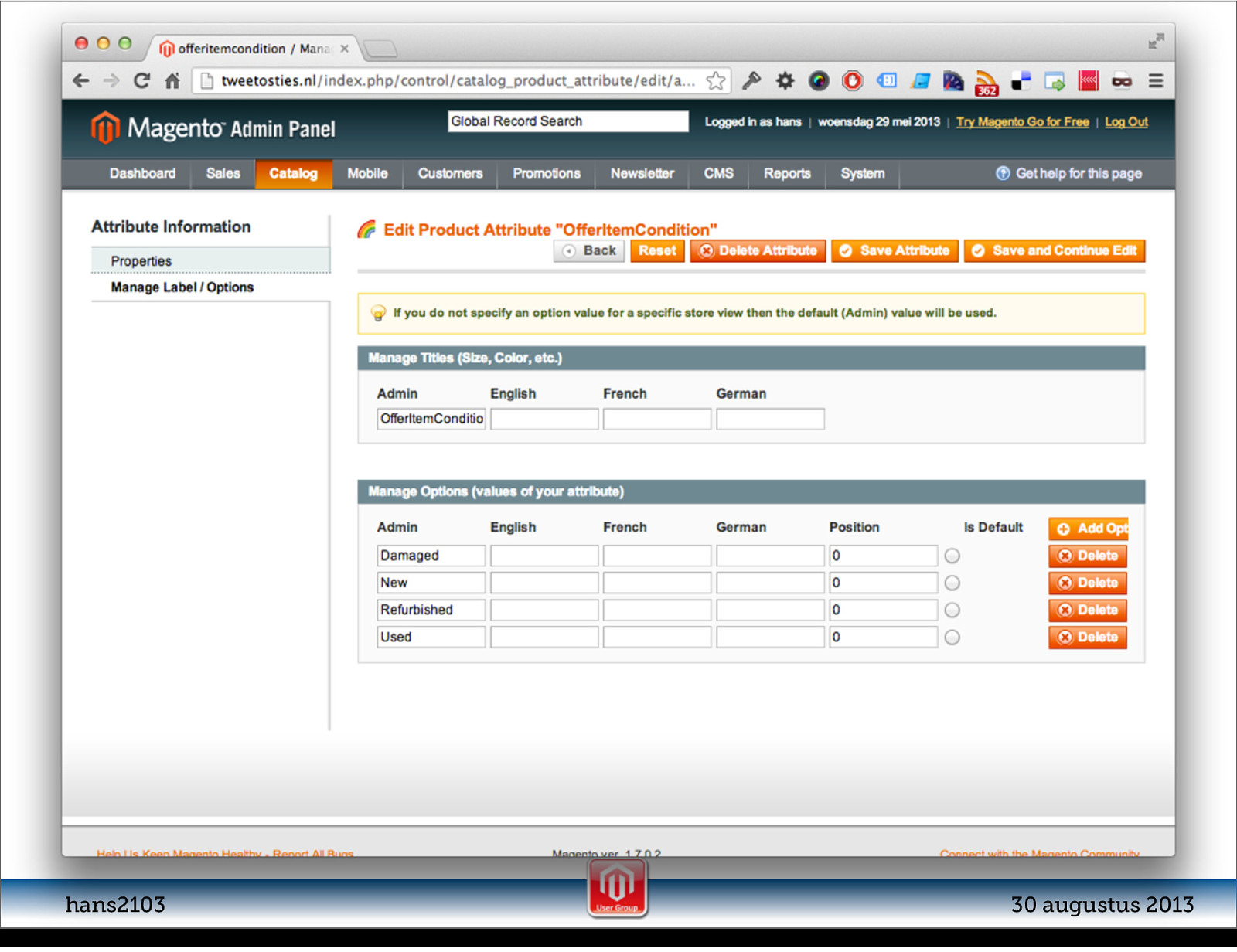Open the Chrome hamburger menu
The image size is (1237, 952).
coord(1156,80)
